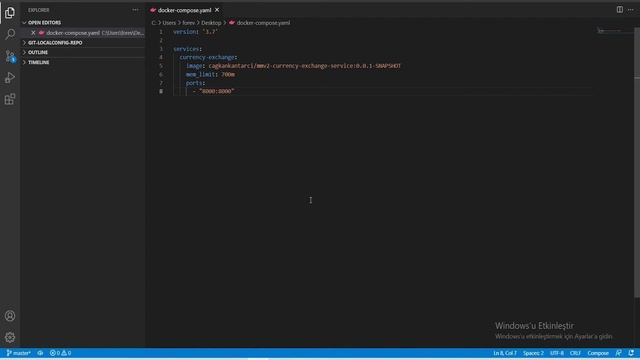Screen dimensions: 640x360
Task: Click the "8000:8000" port mapping
Action: tap(217, 91)
